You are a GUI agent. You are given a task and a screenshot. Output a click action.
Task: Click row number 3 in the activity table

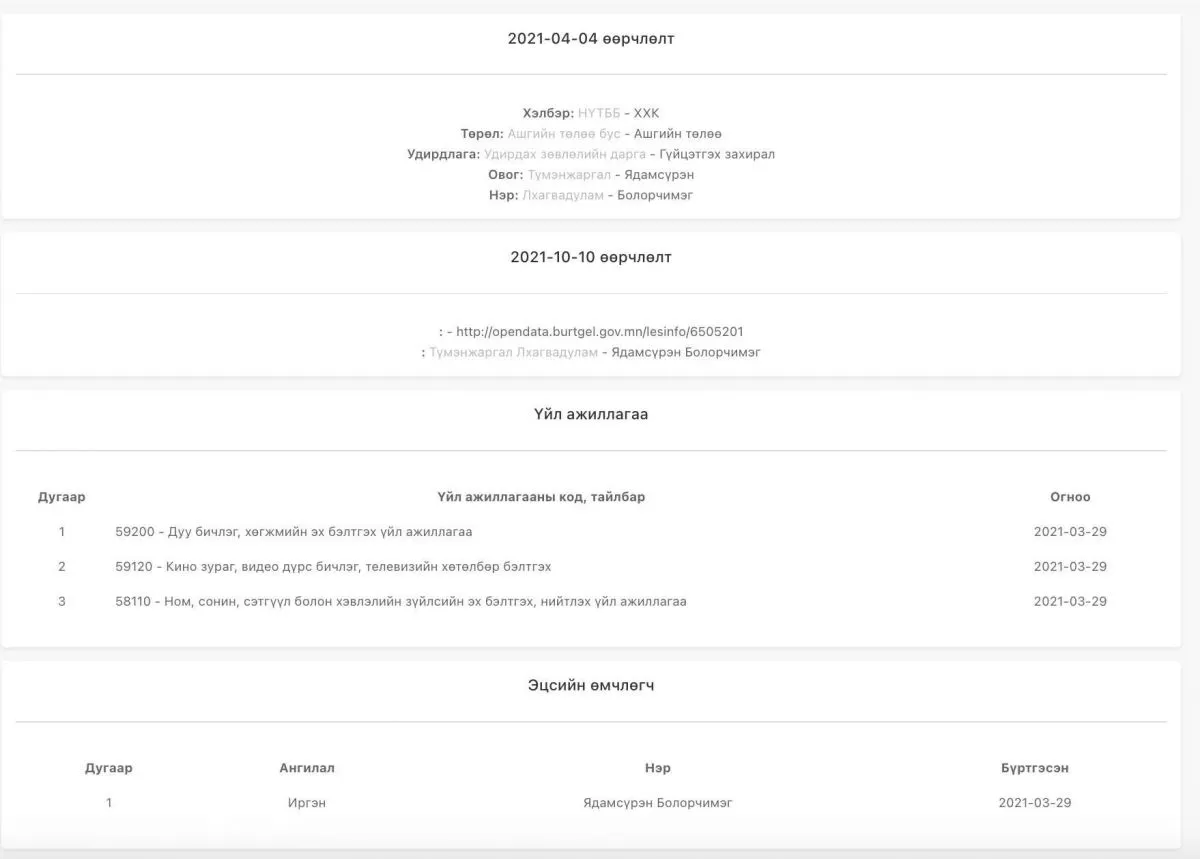[62, 602]
